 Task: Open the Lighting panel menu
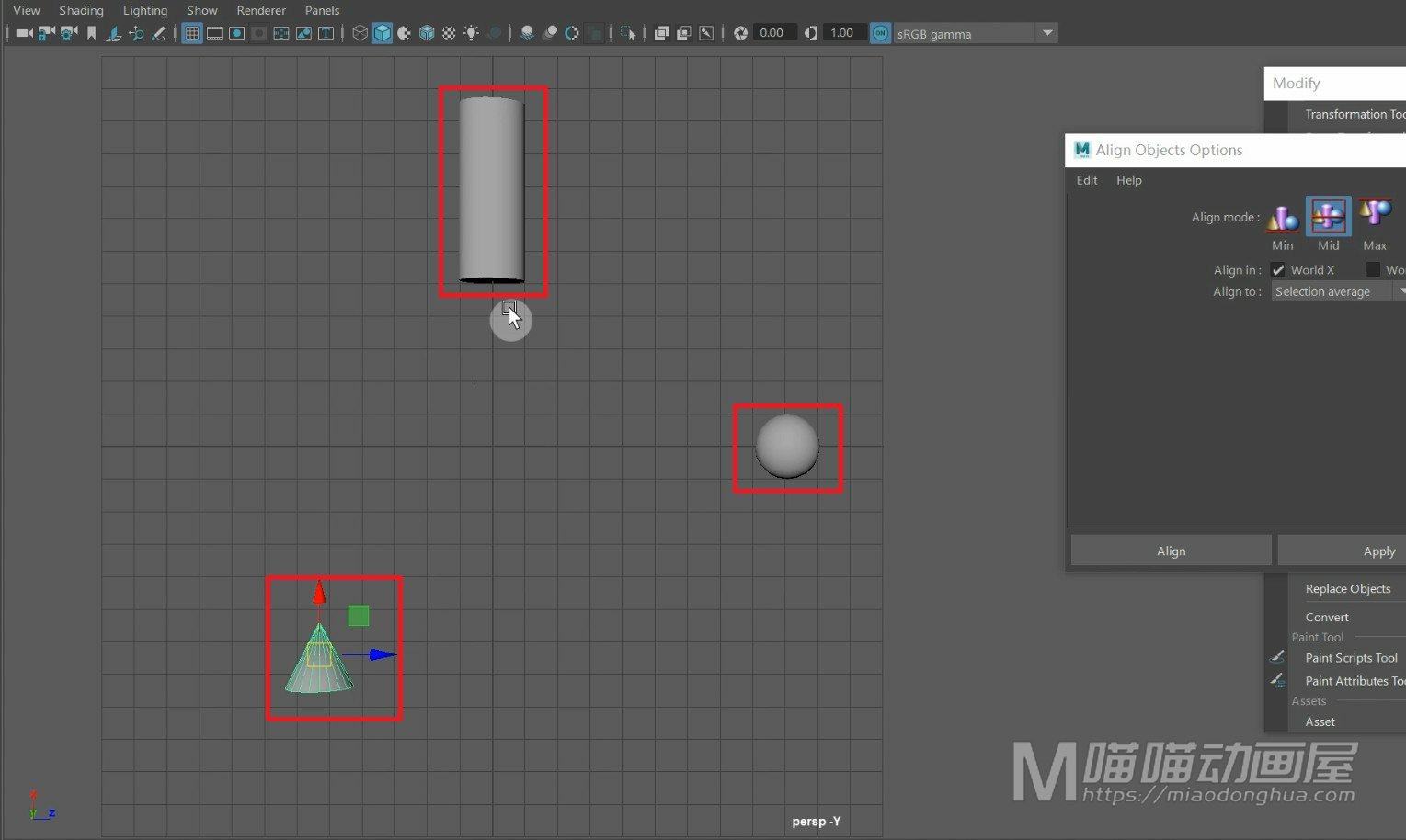pyautogui.click(x=145, y=10)
